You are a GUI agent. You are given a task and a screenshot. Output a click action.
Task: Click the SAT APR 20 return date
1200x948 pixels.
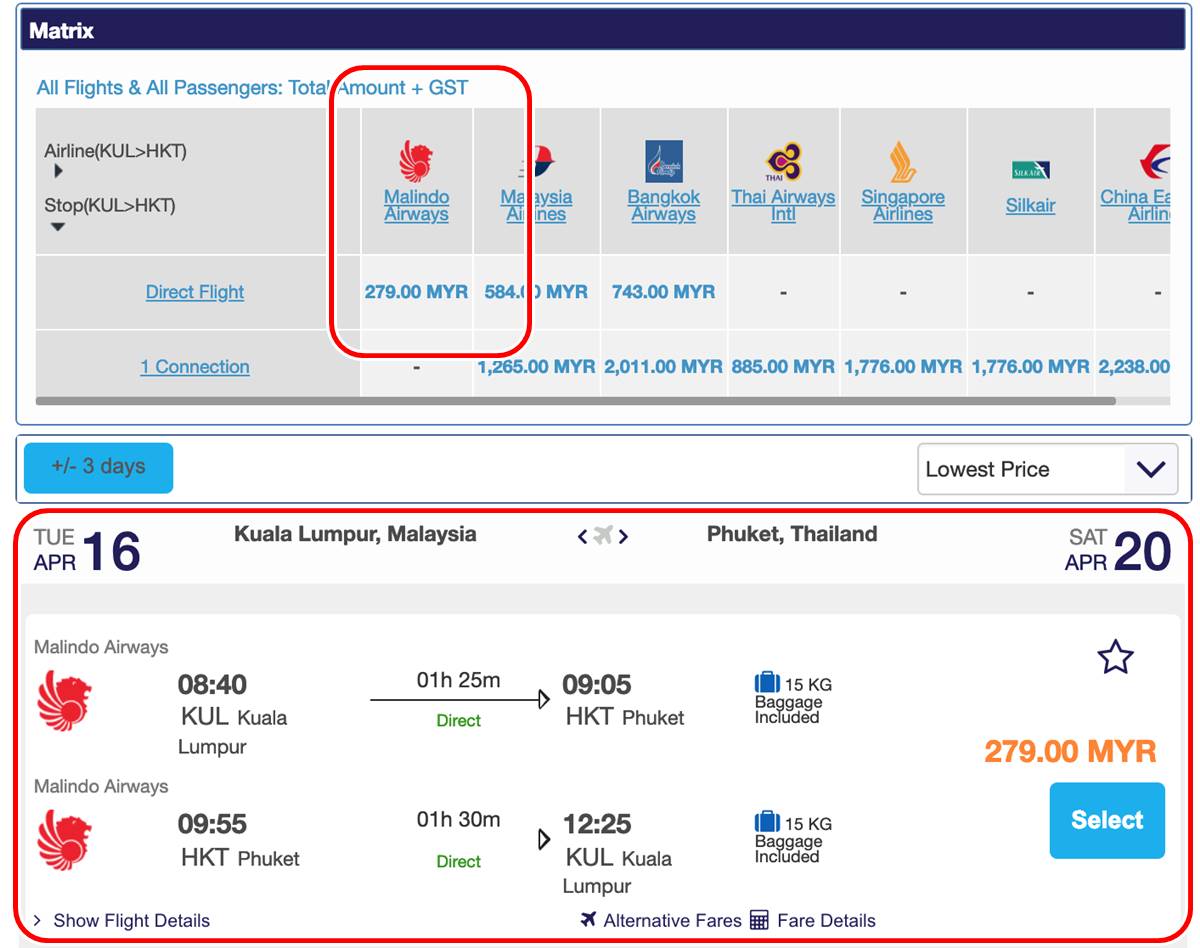[1117, 550]
